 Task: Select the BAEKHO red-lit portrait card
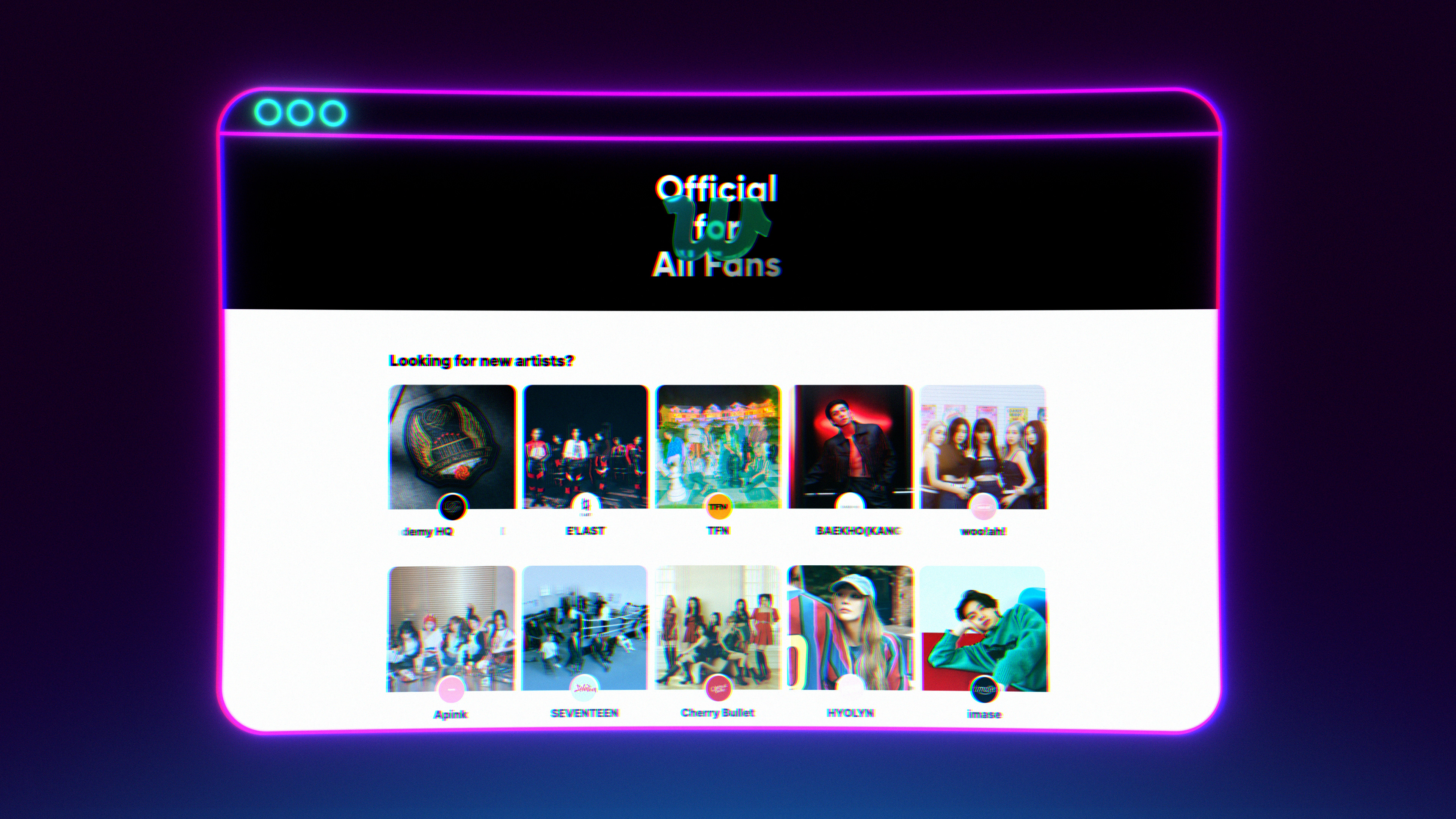click(x=850, y=447)
